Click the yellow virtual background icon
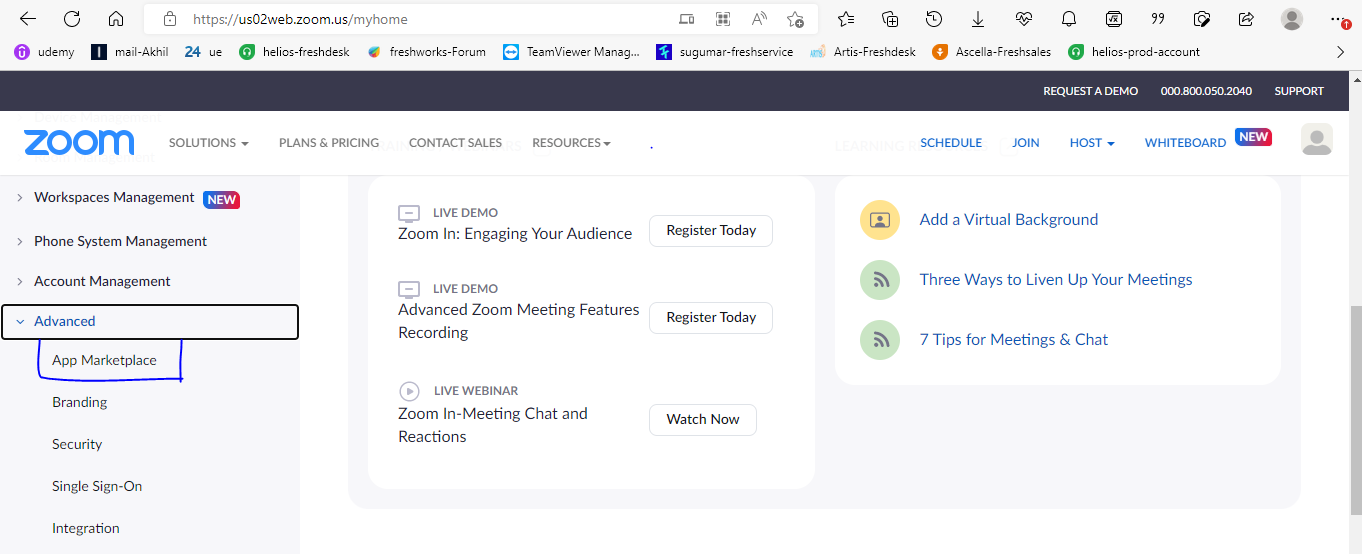The image size is (1362, 554). [880, 220]
